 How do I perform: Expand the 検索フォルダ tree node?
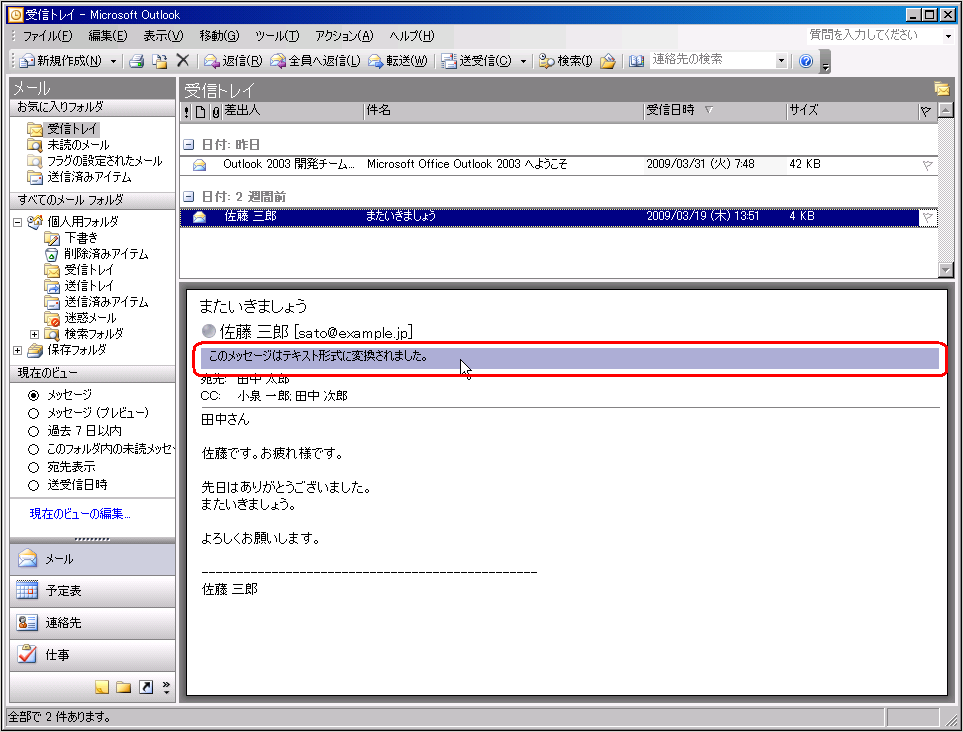34,334
